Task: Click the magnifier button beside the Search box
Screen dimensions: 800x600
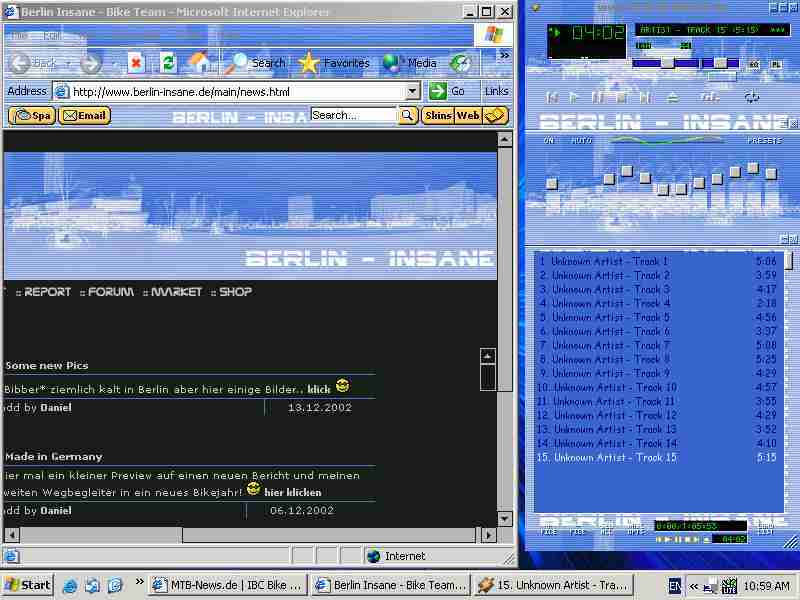Action: (407, 115)
